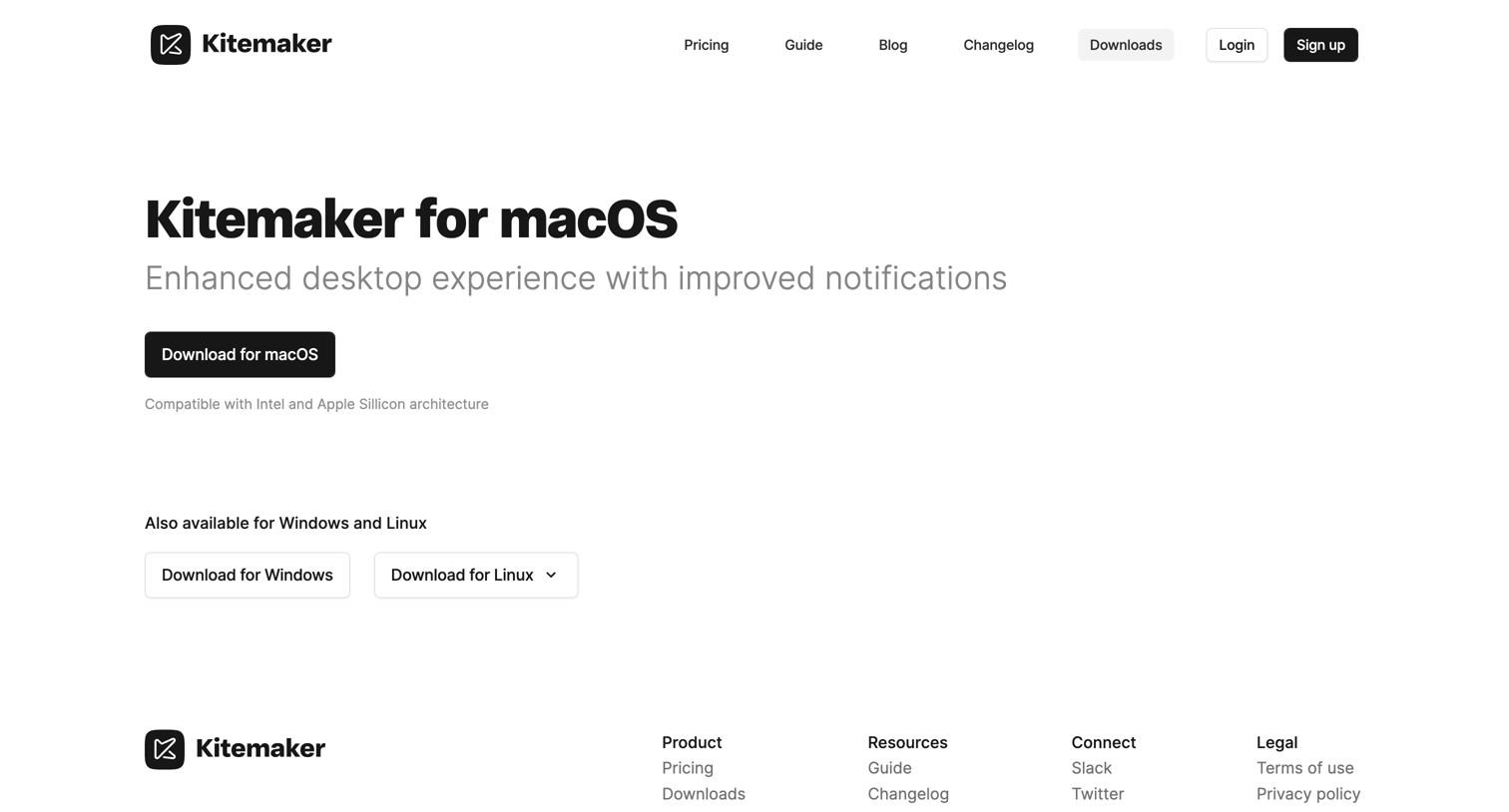Viewport: 1509px width, 812px height.
Task: Click the 'Resources' footer column heading
Action: coord(907,742)
